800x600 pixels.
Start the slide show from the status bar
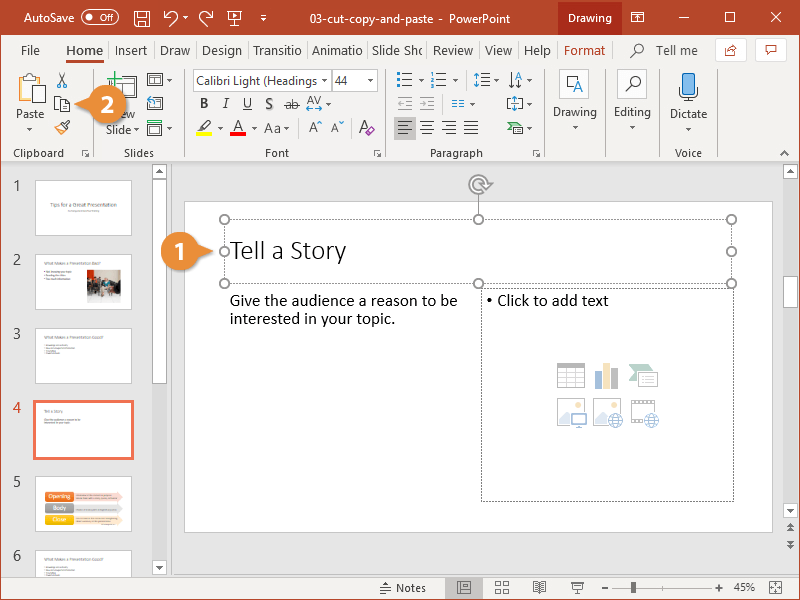coord(577,588)
